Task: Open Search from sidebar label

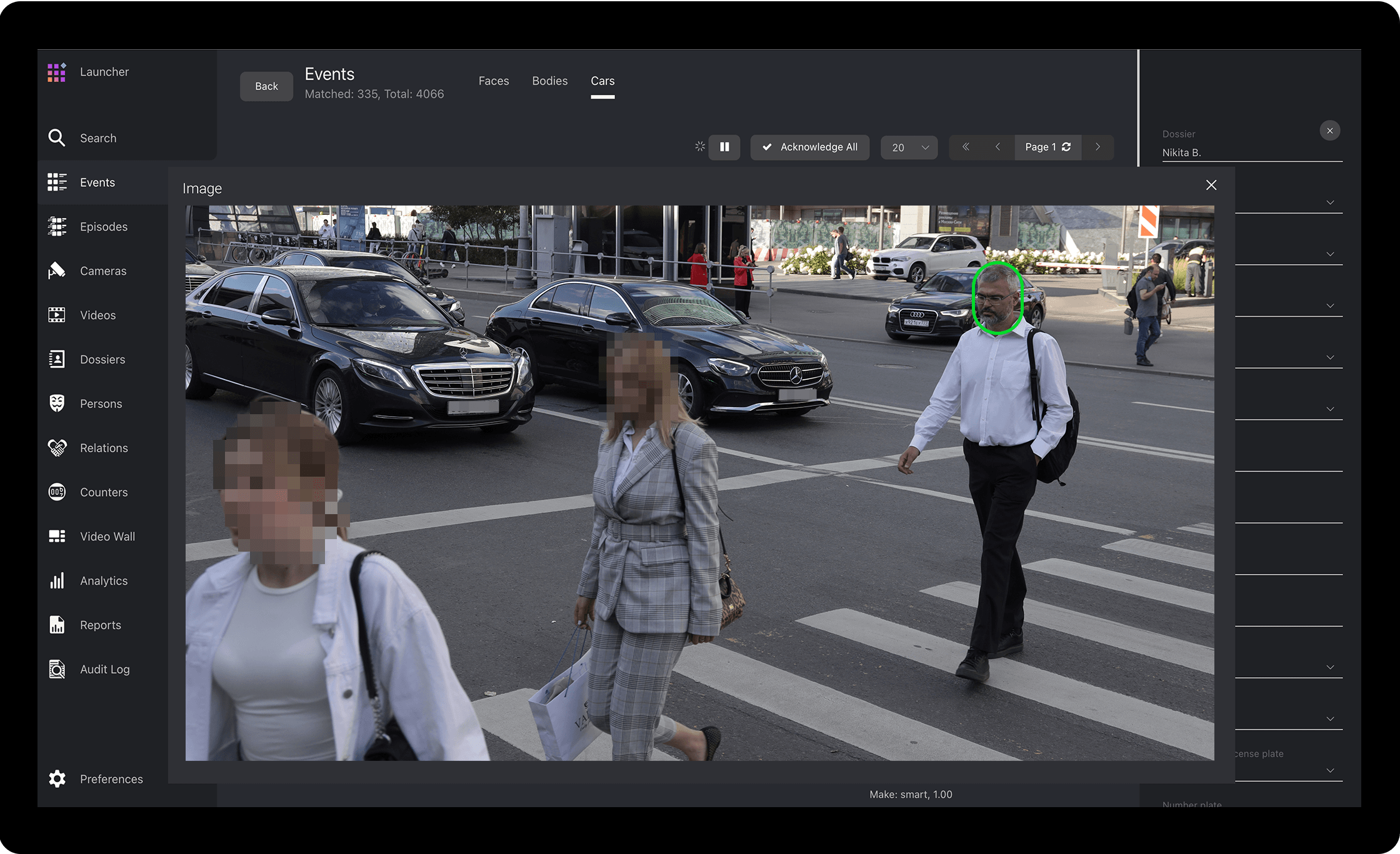Action: [x=98, y=138]
